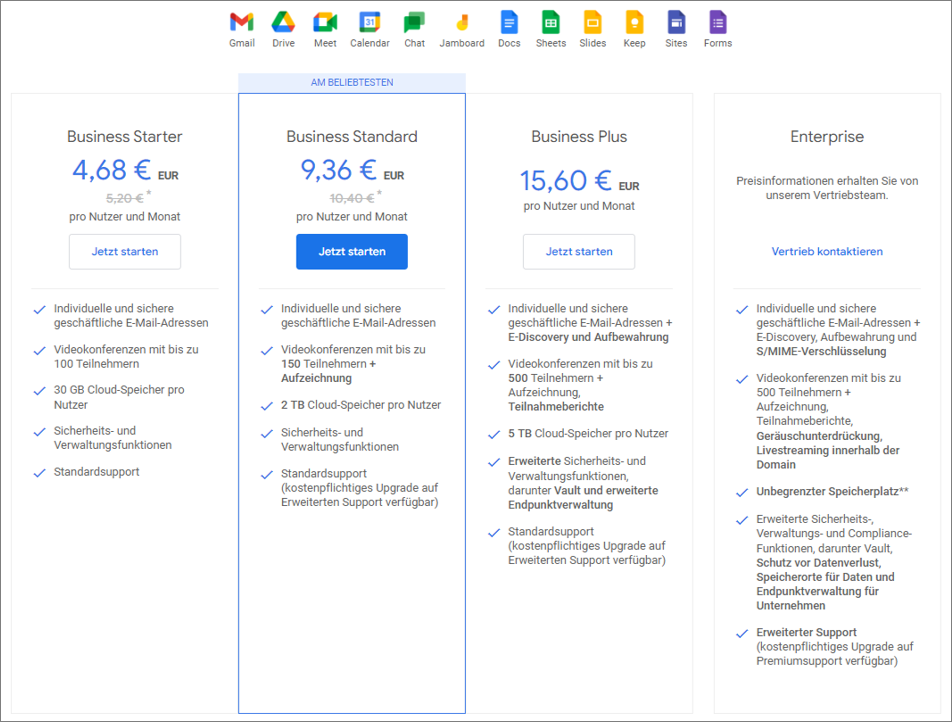Click the 4,68 € price

coord(112,170)
